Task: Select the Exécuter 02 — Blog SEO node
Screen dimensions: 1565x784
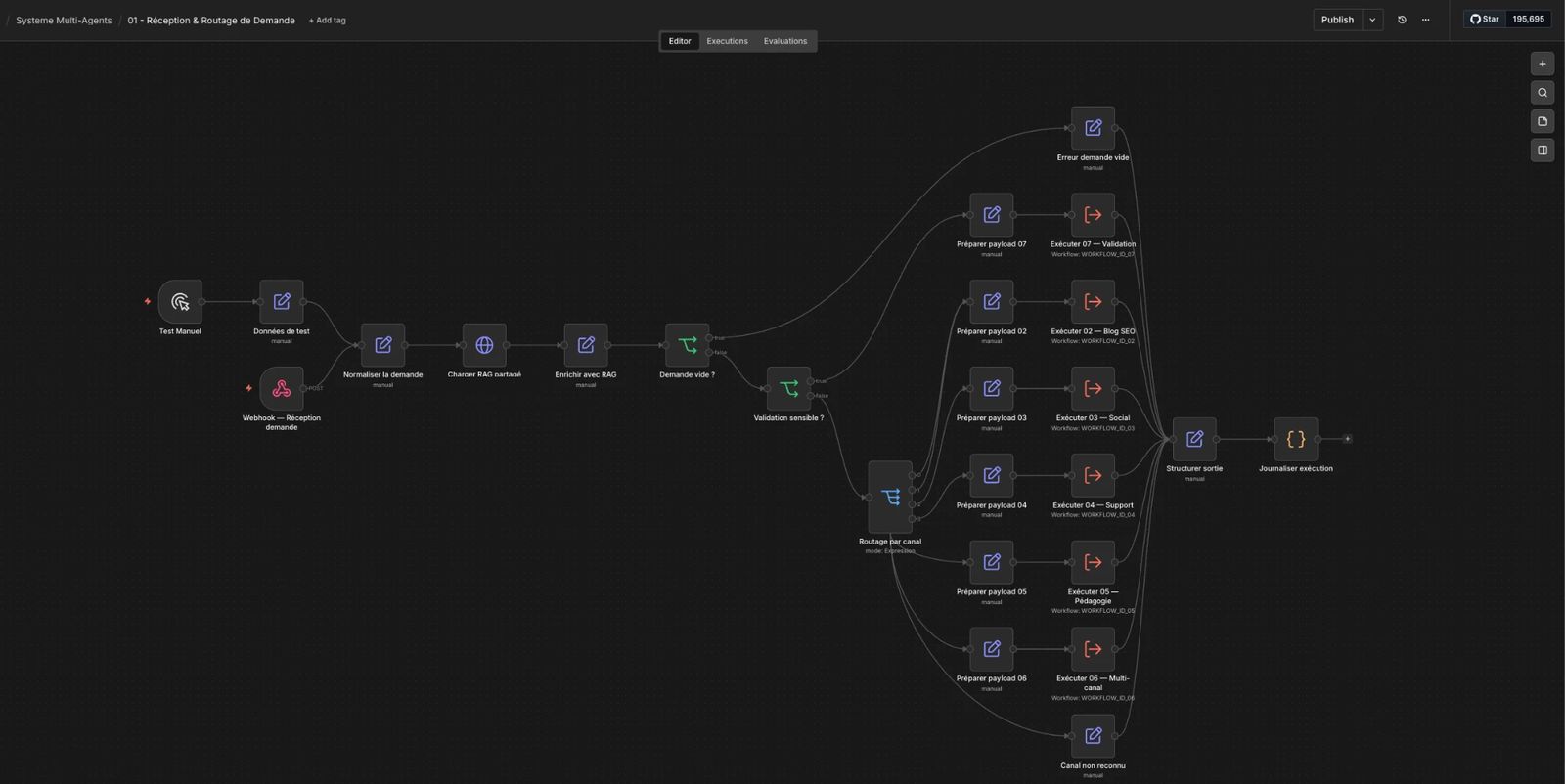Action: [1094, 302]
